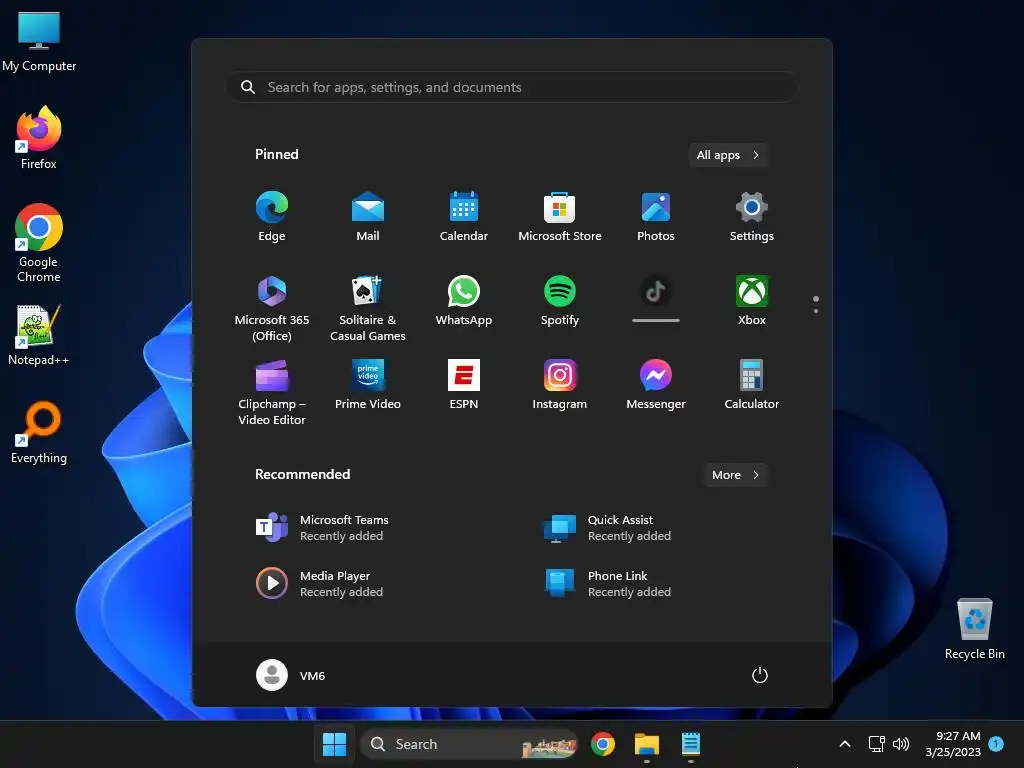Click the clock showing 9:27 AM

(x=953, y=744)
